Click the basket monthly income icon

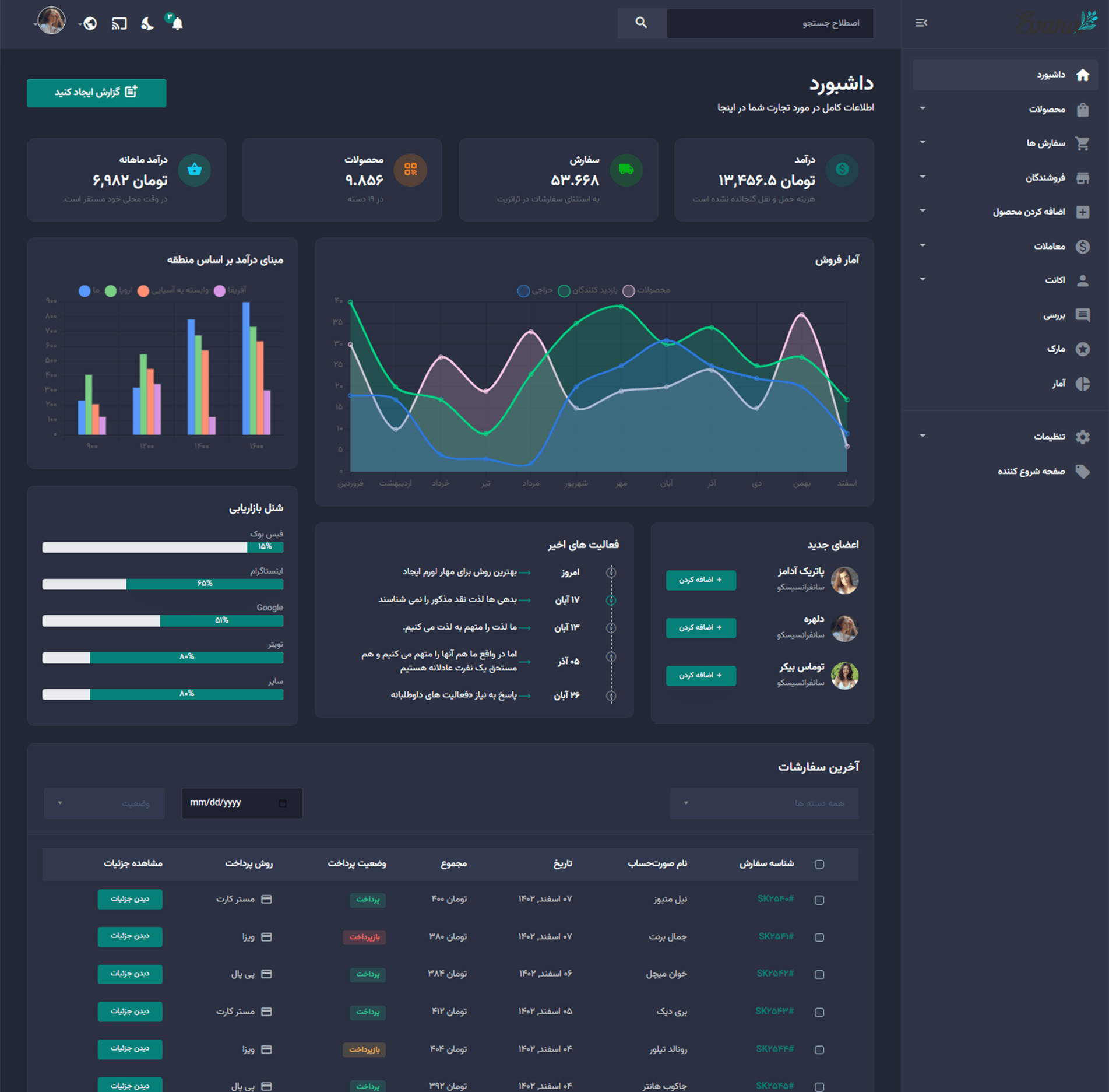pyautogui.click(x=194, y=170)
